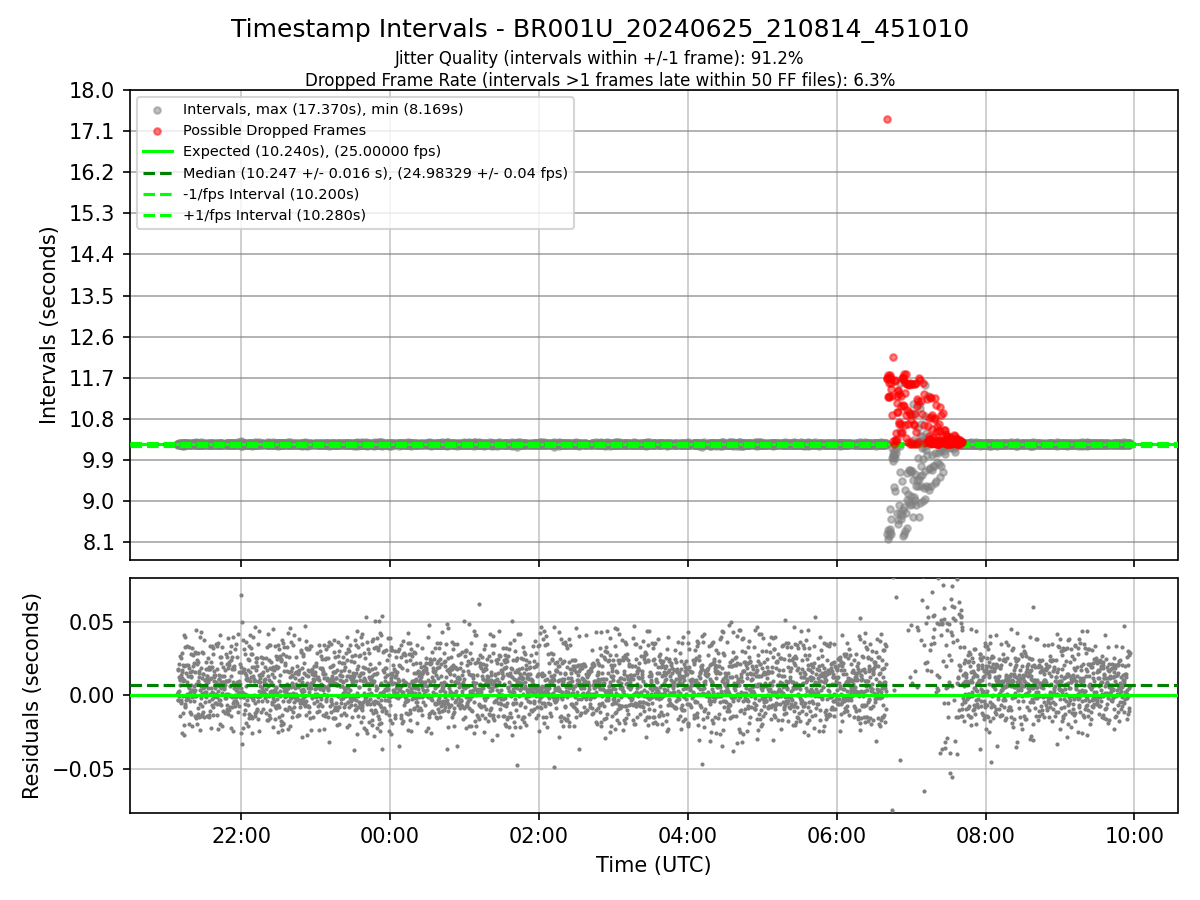Image resolution: width=1200 pixels, height=900 pixels.
Task: Click the solid green line sample in legend
Action: coord(158,151)
